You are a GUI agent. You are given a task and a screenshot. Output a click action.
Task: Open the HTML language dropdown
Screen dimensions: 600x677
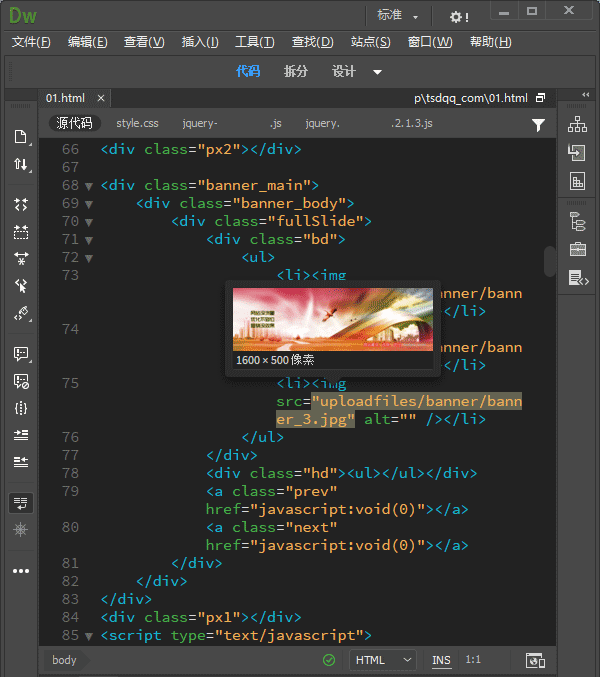click(x=384, y=660)
